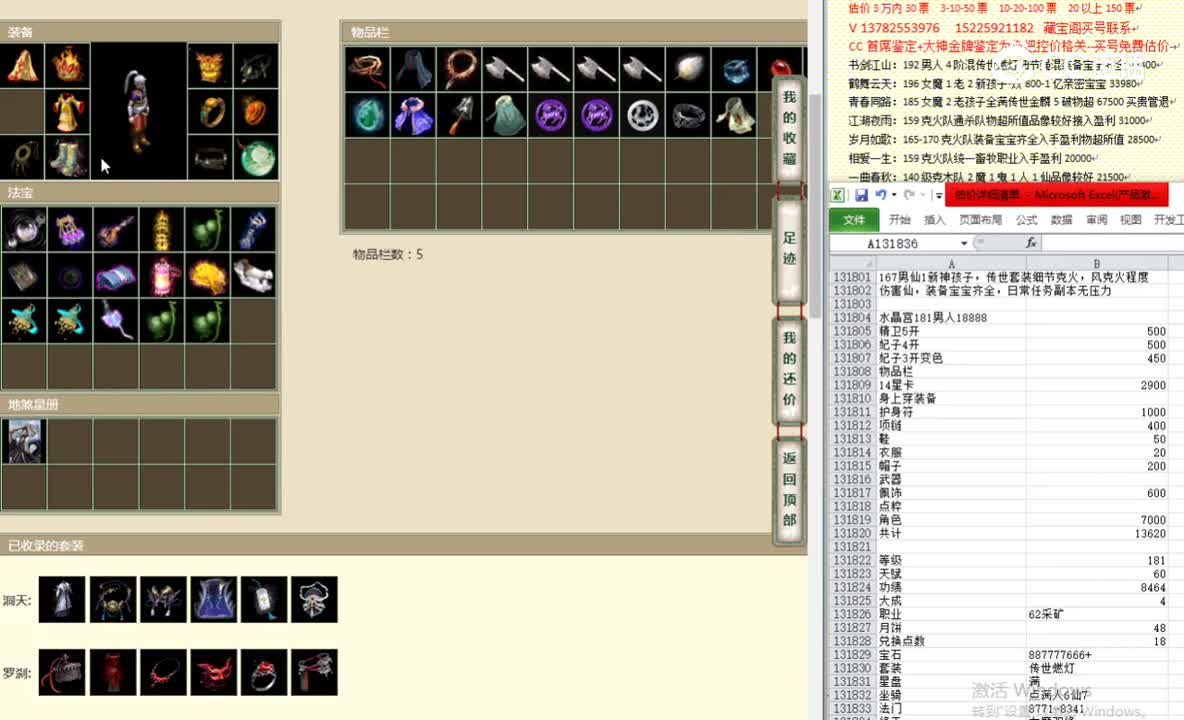Select the gold ring equipment icon
The image size is (1184, 720).
point(210,112)
